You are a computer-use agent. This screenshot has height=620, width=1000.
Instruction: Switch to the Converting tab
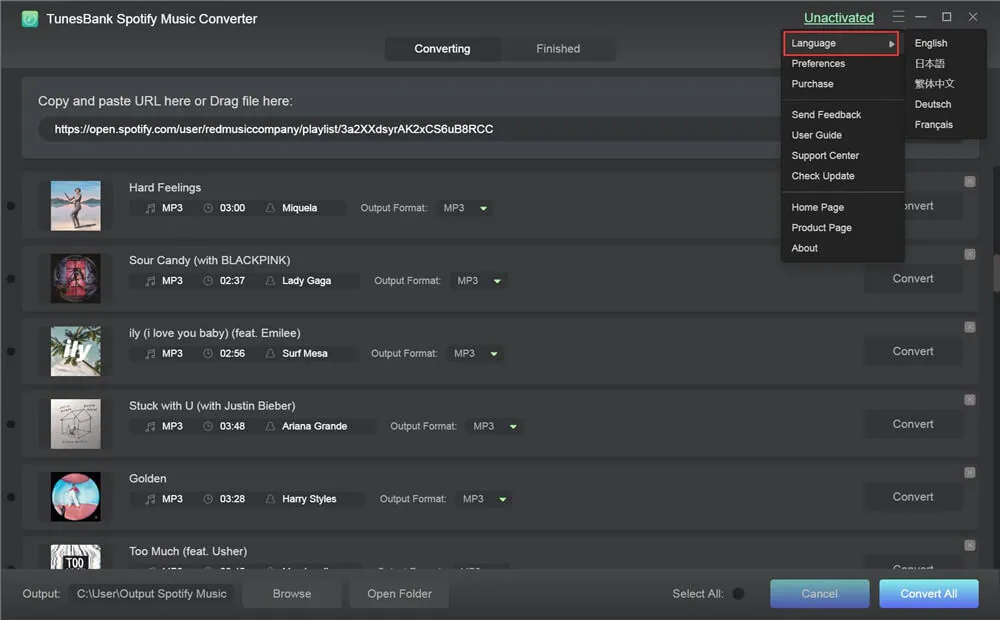(442, 48)
